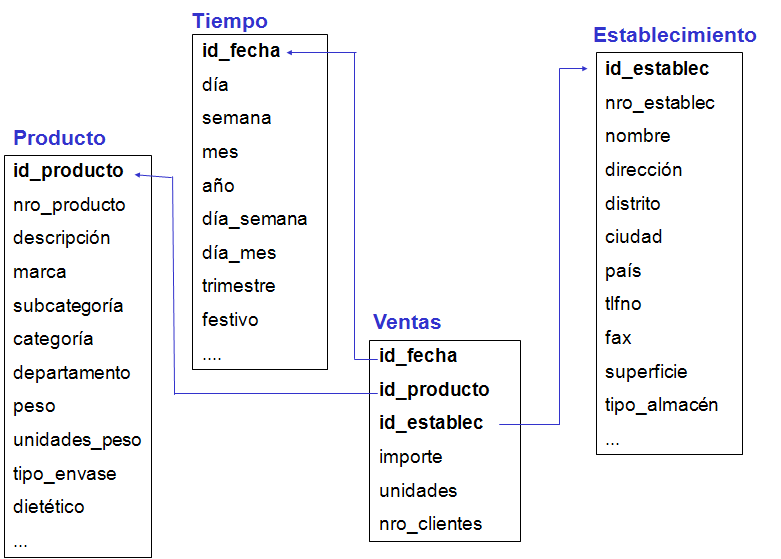Viewport: 781px width, 559px height.
Task: Click id_fecha in the Tiempo table
Action: (241, 51)
